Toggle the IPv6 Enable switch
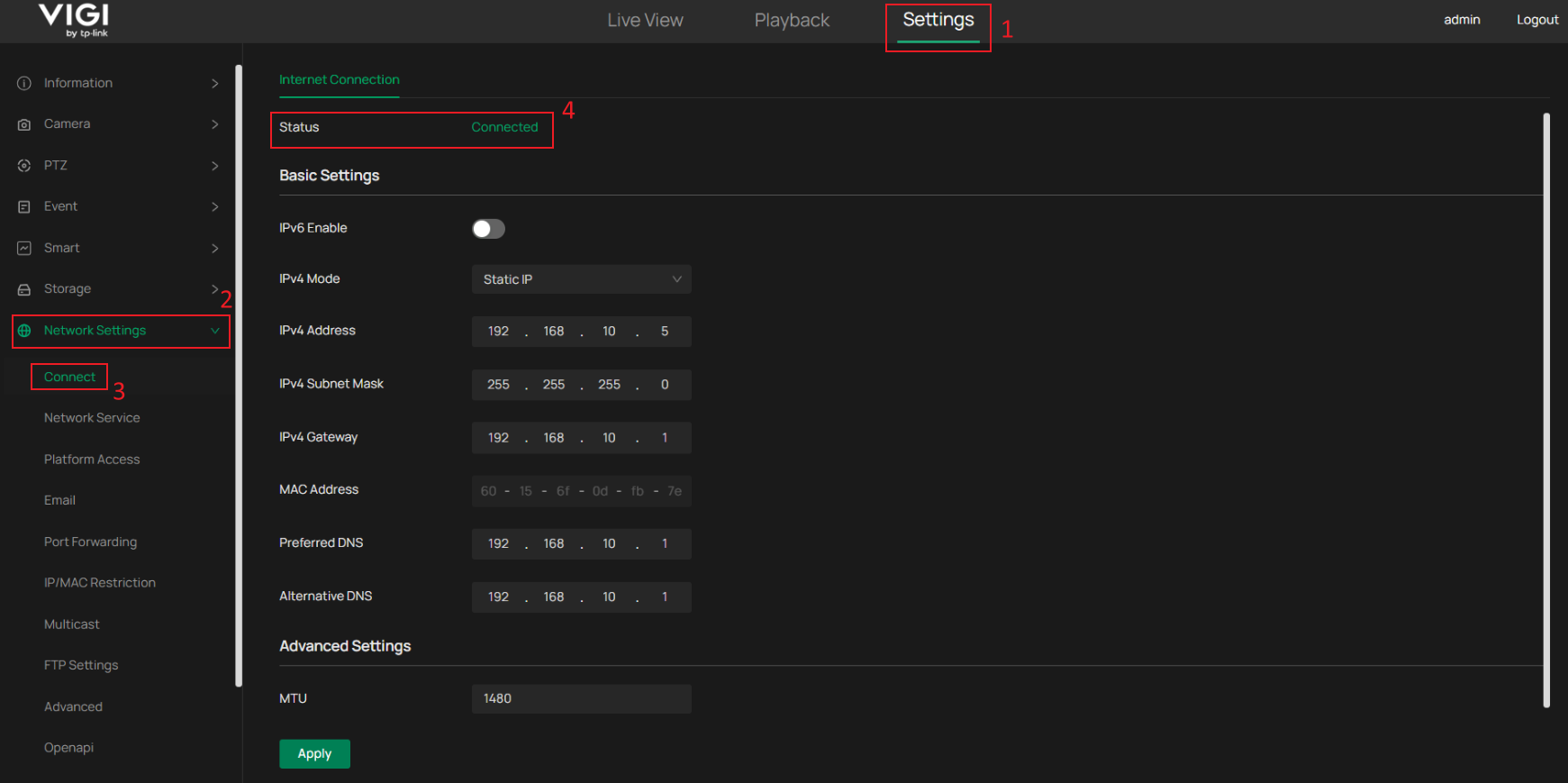The height and width of the screenshot is (783, 1568). pyautogui.click(x=488, y=229)
